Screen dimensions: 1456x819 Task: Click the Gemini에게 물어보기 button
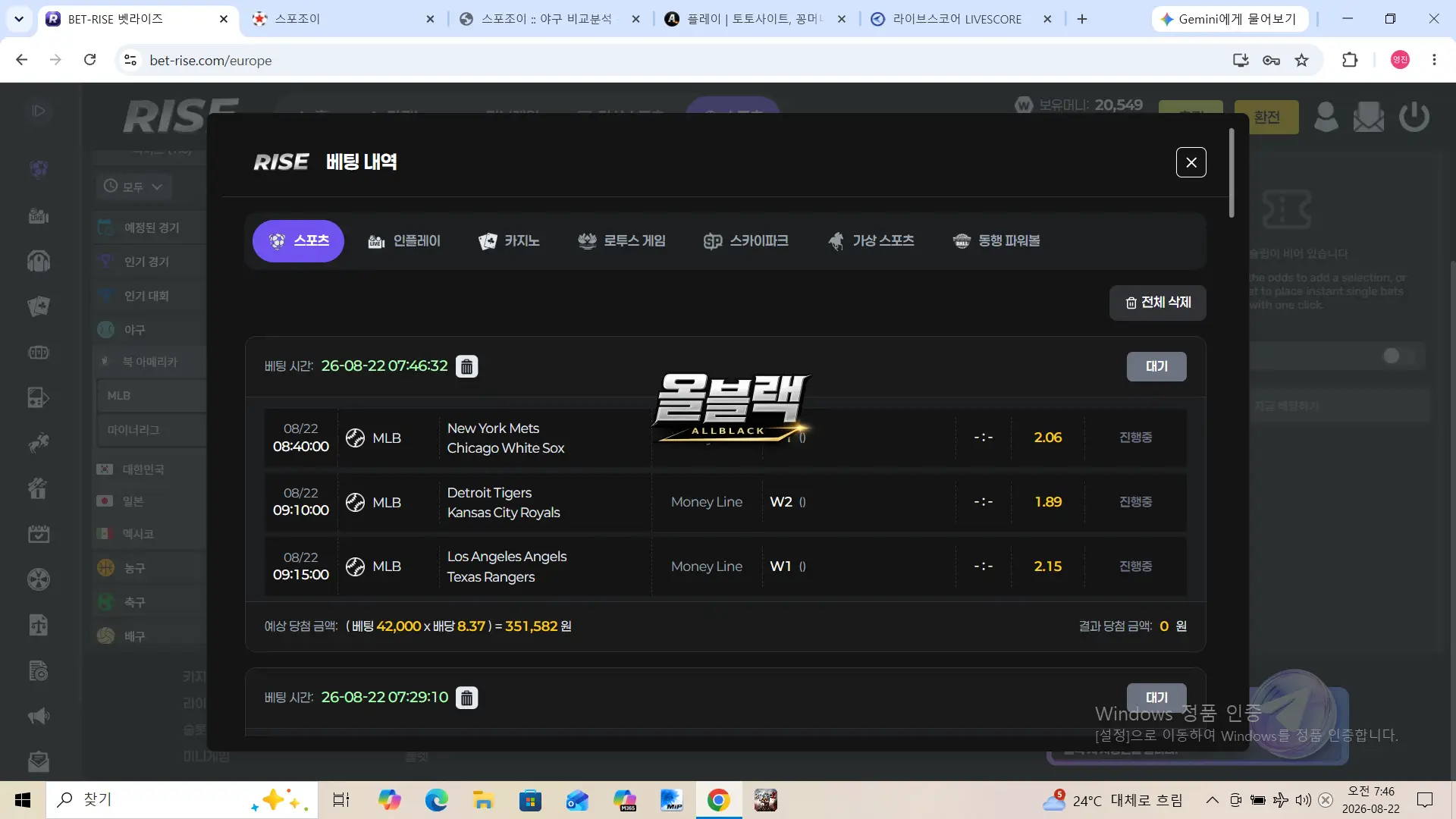point(1230,19)
